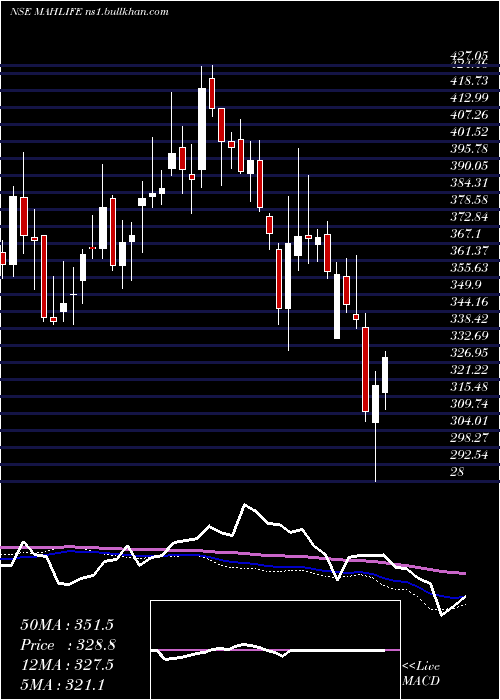Screen dimensions: 500x700
Task: Click the 304.01 price axis label
Action: pyautogui.click(x=469, y=421)
